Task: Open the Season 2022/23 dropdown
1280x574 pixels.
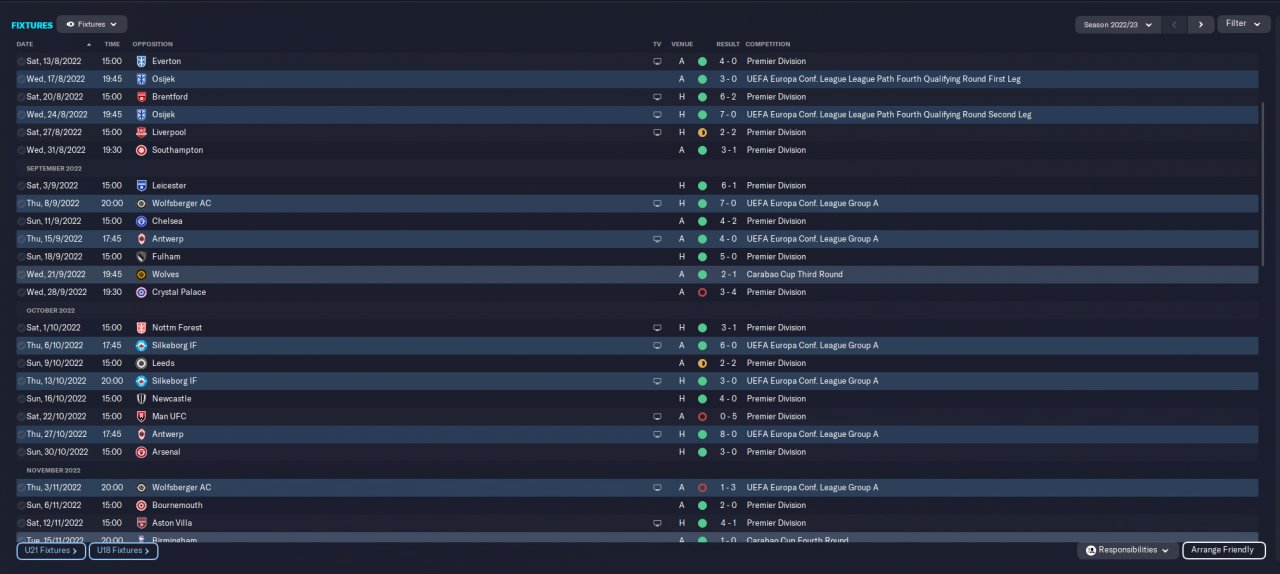Action: (1117, 24)
